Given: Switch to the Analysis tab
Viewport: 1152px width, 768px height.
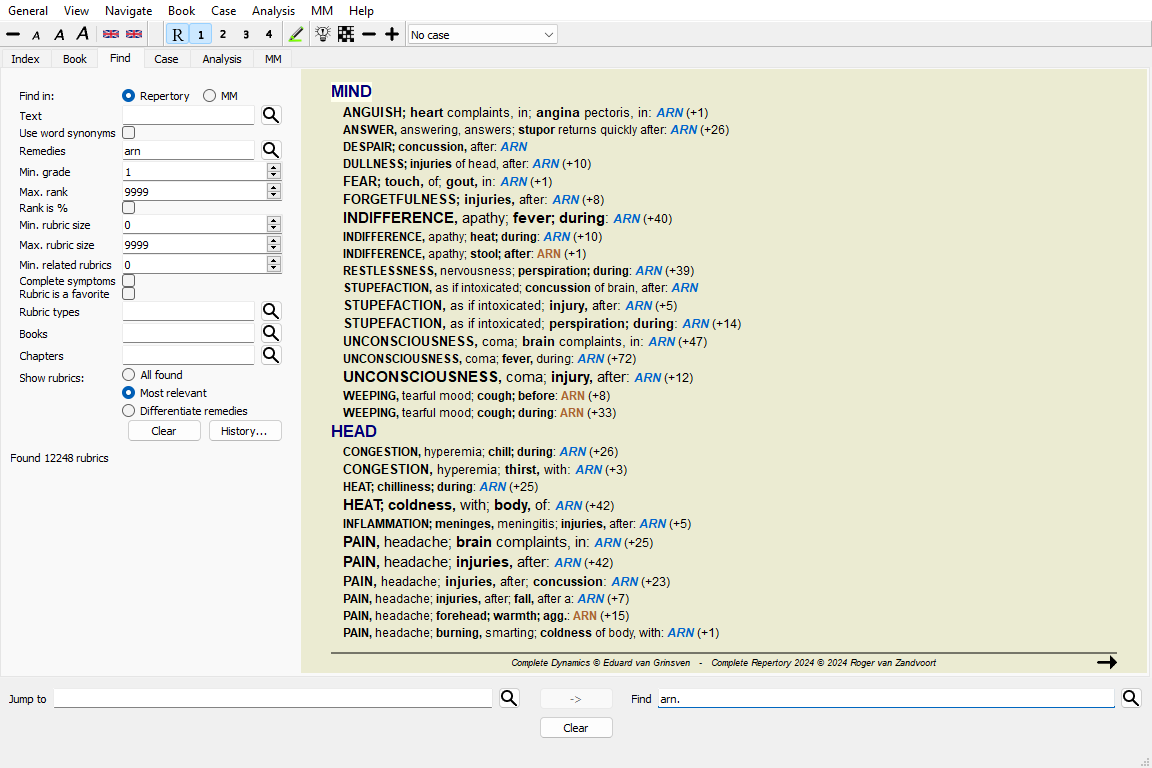Looking at the screenshot, I should pyautogui.click(x=222, y=59).
